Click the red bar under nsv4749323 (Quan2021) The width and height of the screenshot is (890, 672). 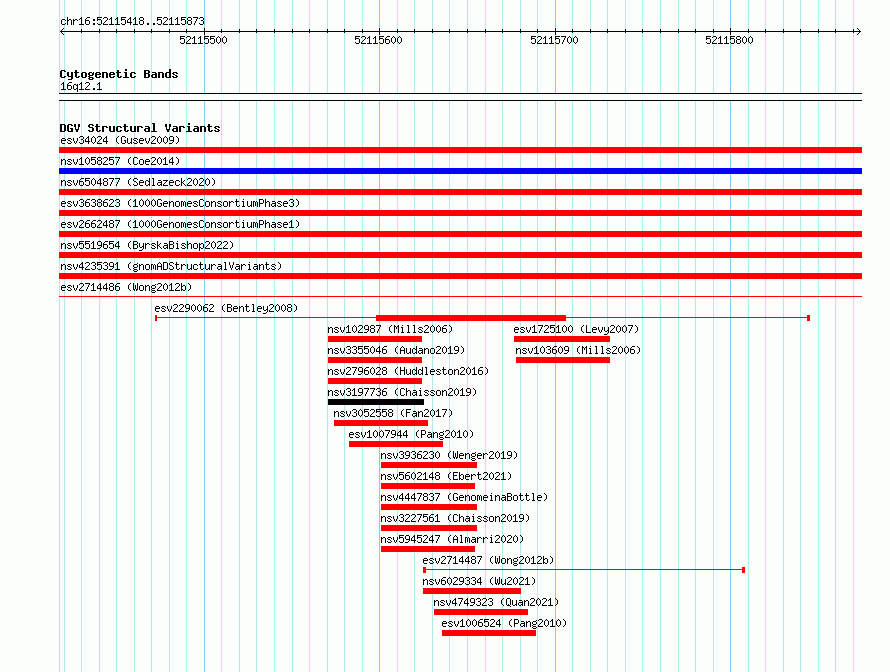[x=481, y=612]
